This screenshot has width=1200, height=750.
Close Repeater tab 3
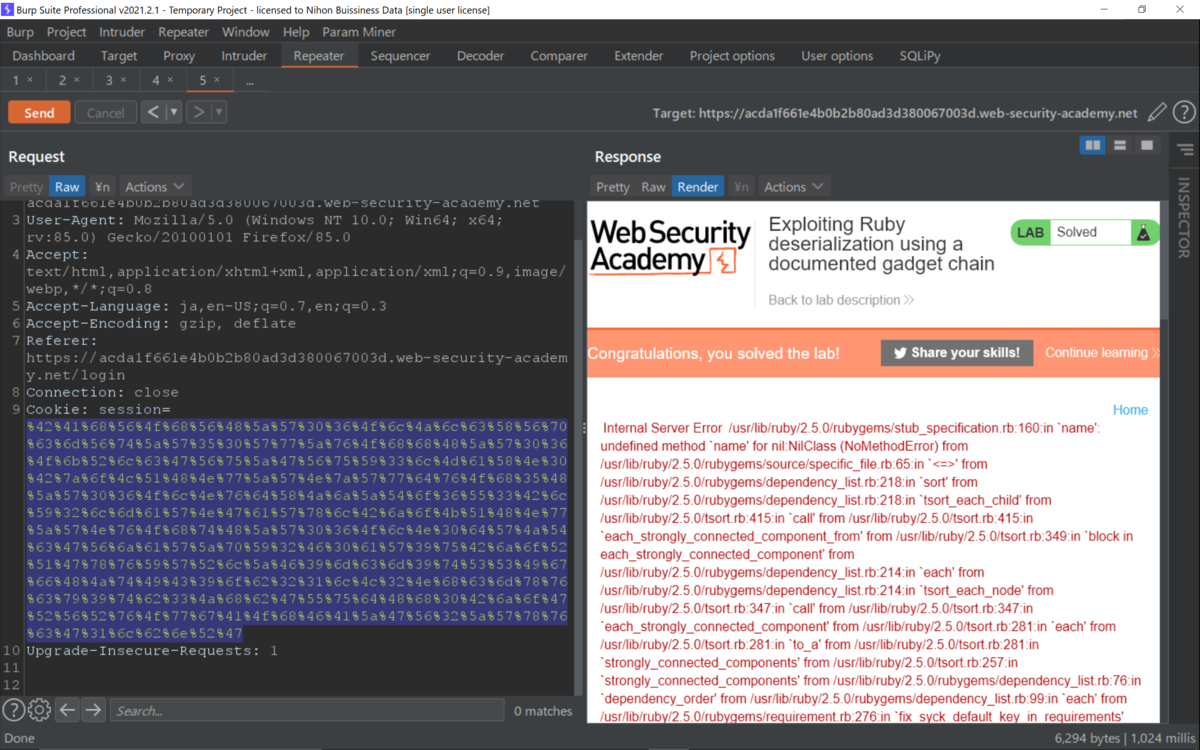point(123,80)
